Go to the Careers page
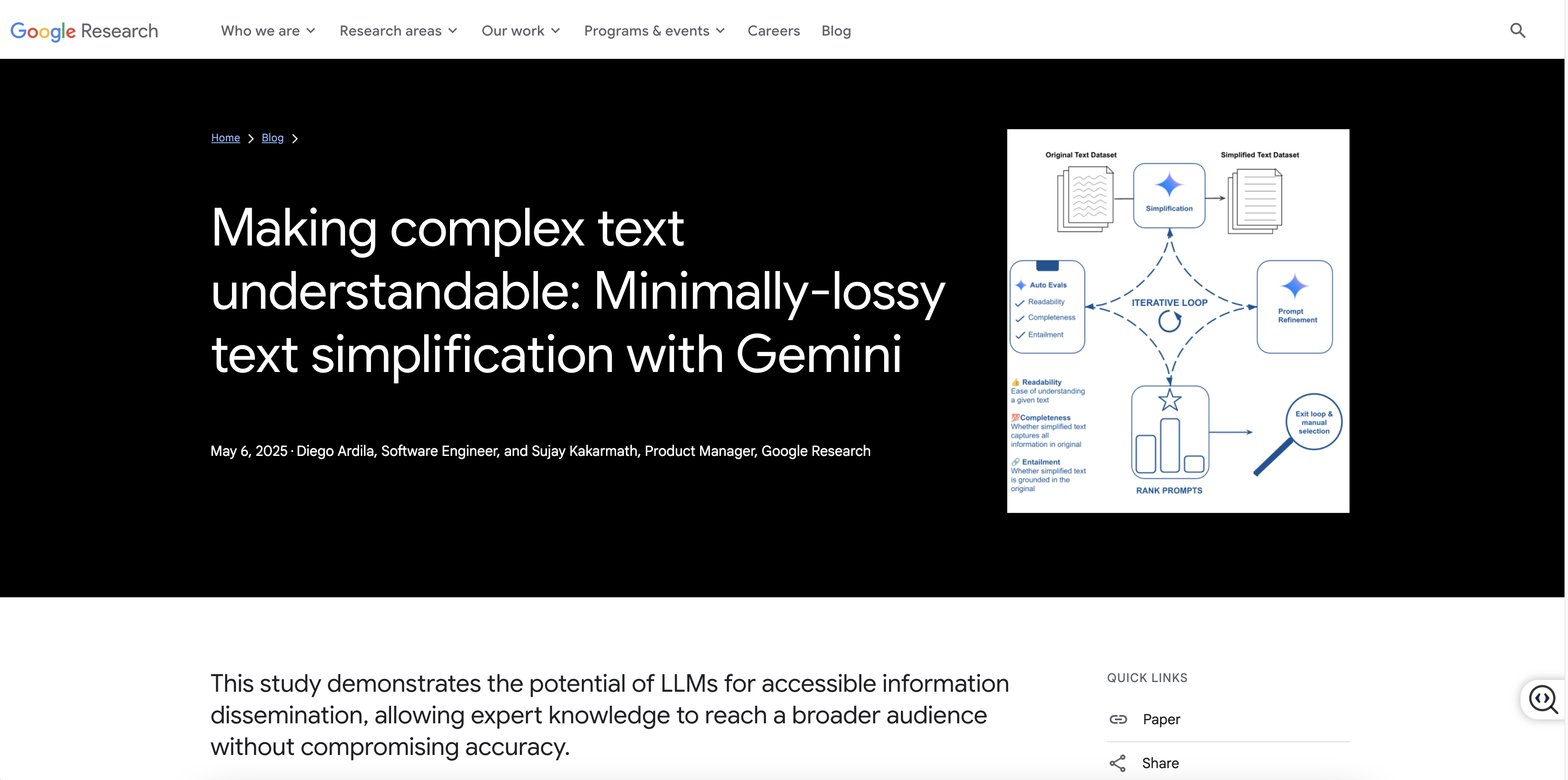Screen dimensions: 1568x780 click(773, 30)
